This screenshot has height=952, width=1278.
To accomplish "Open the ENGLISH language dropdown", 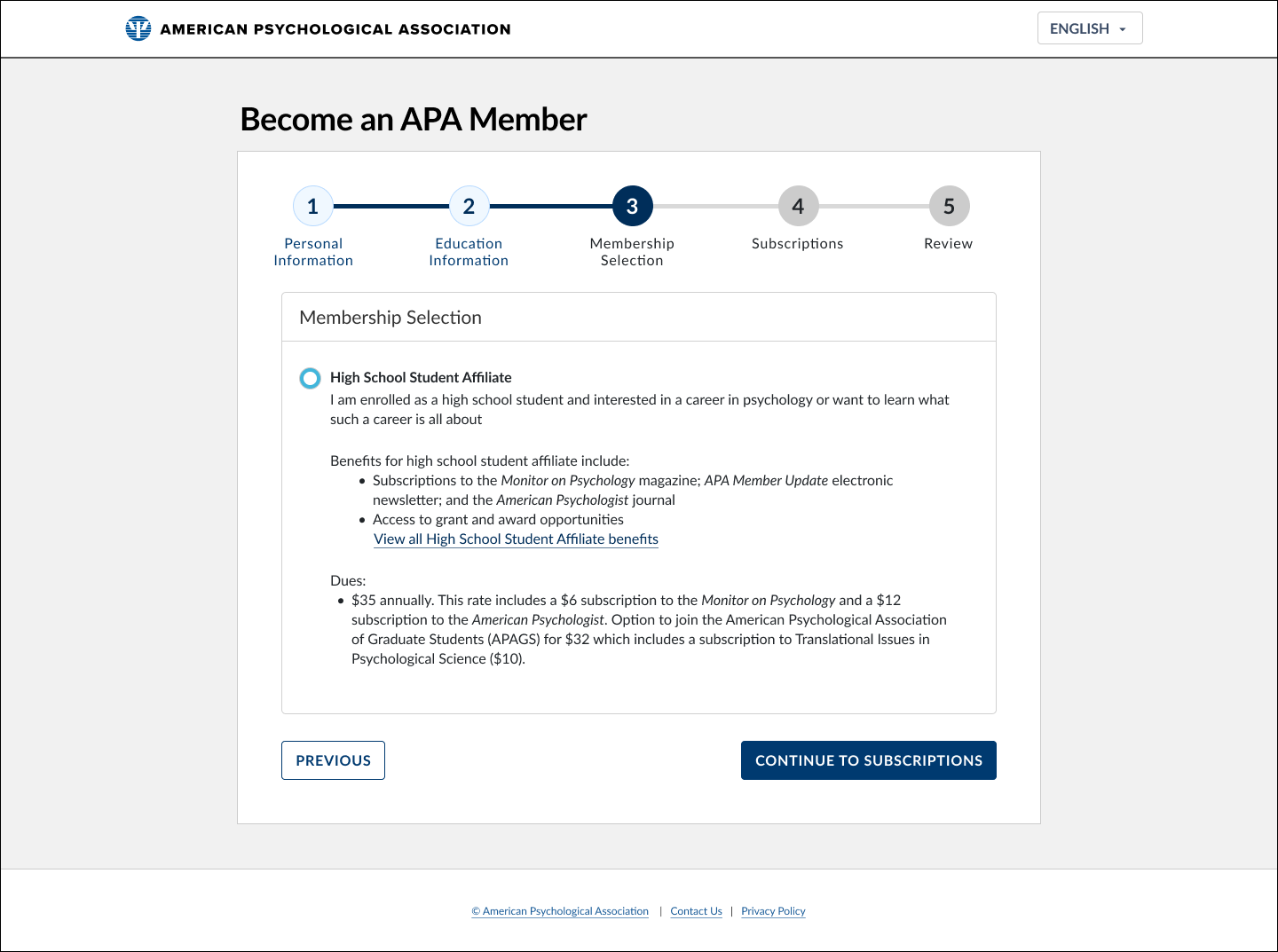I will (1090, 28).
